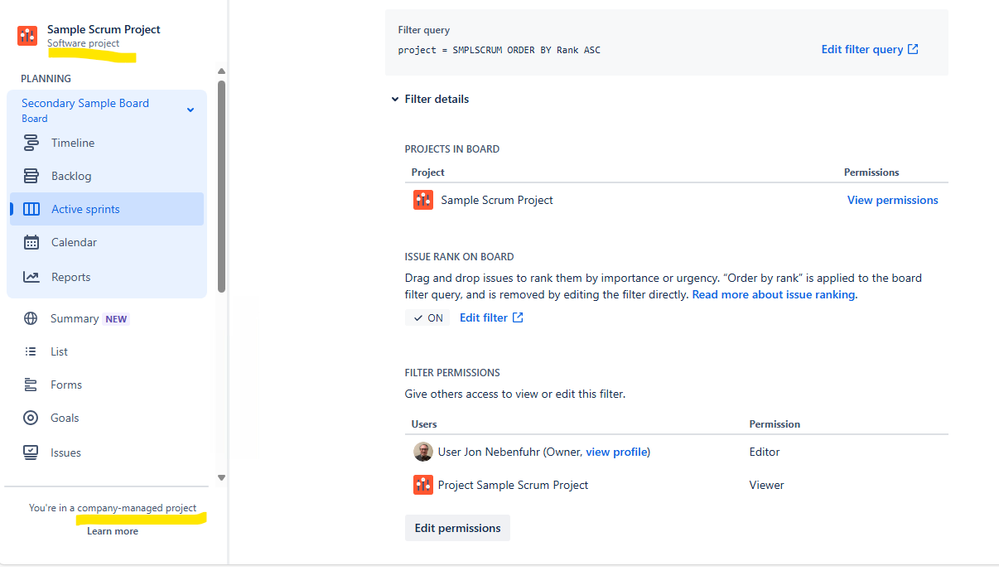Screen dimensions: 999x567
Task: Click the Sample Scrum Project title in sidebar
Action: [103, 29]
